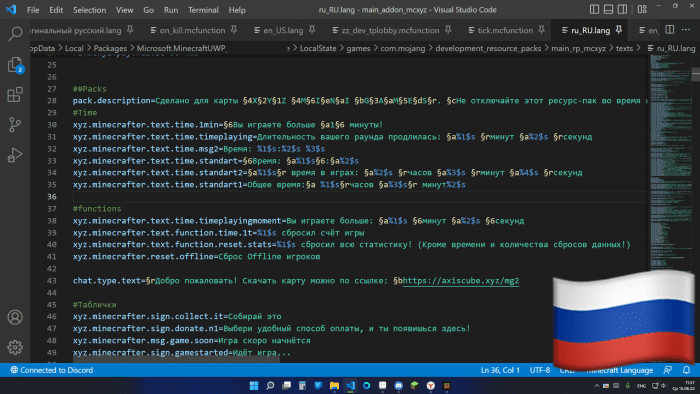Open Windows Start button

254,386
